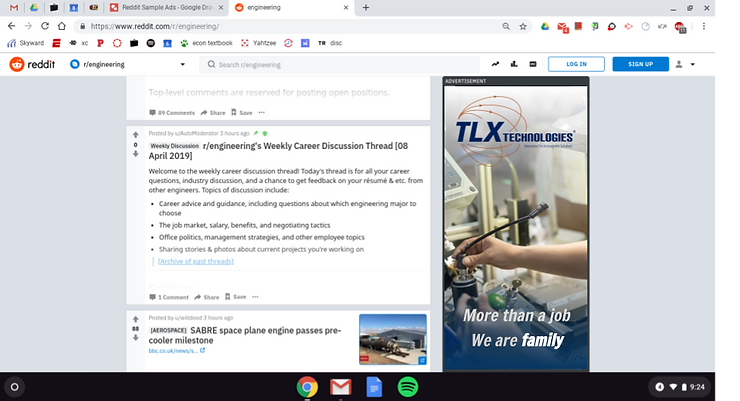Open Gmail from the shelf
Viewport: 740px width, 401px height.
[x=341, y=387]
